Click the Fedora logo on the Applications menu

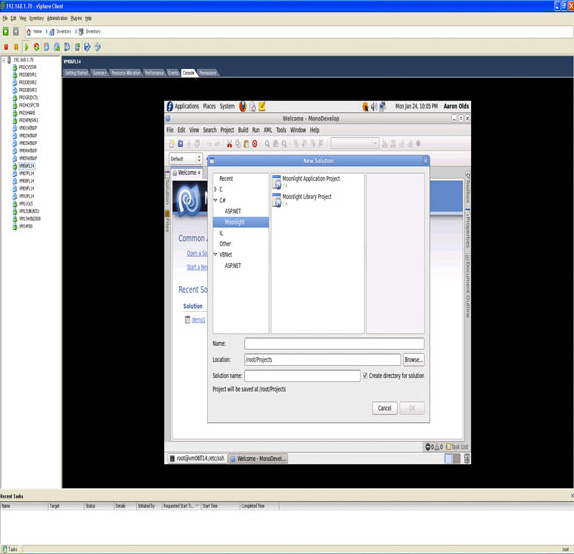[169, 106]
